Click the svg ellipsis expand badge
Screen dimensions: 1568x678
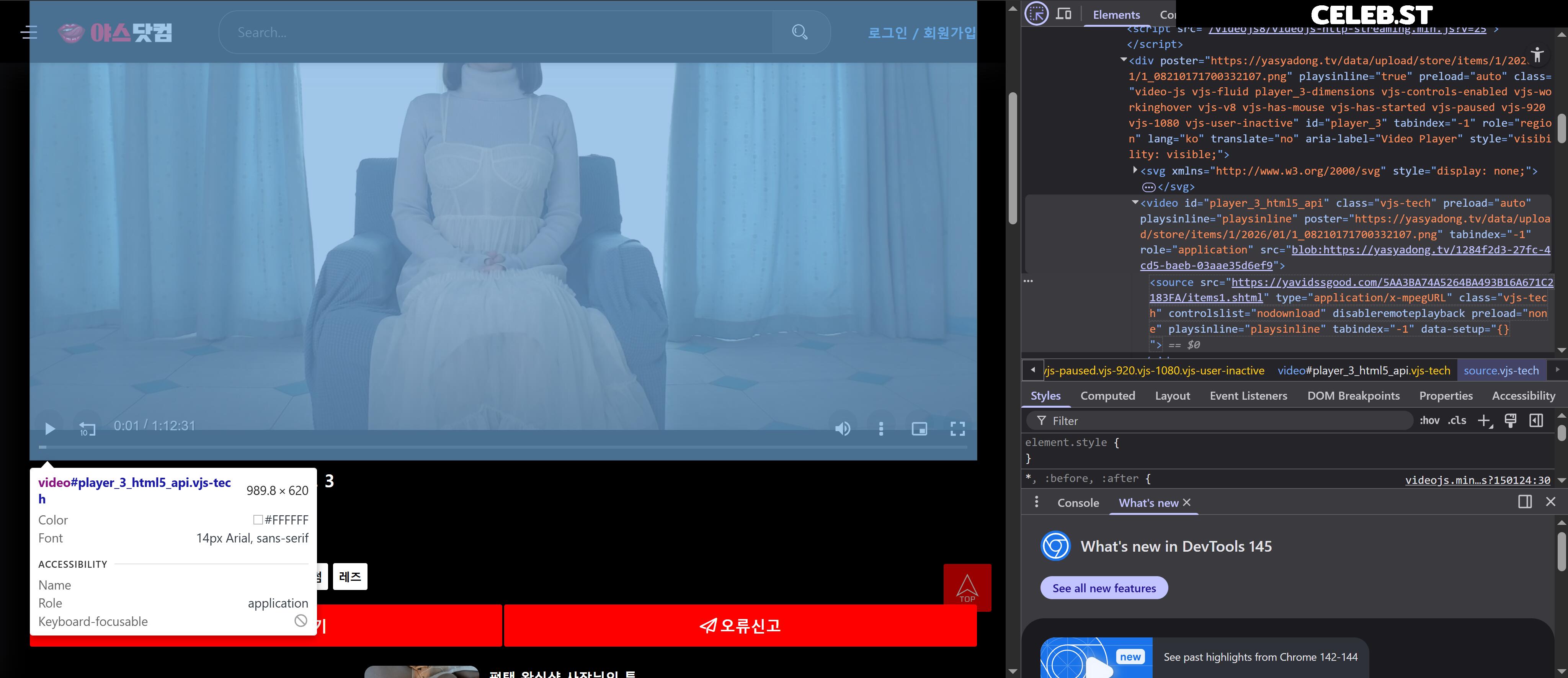click(1148, 187)
